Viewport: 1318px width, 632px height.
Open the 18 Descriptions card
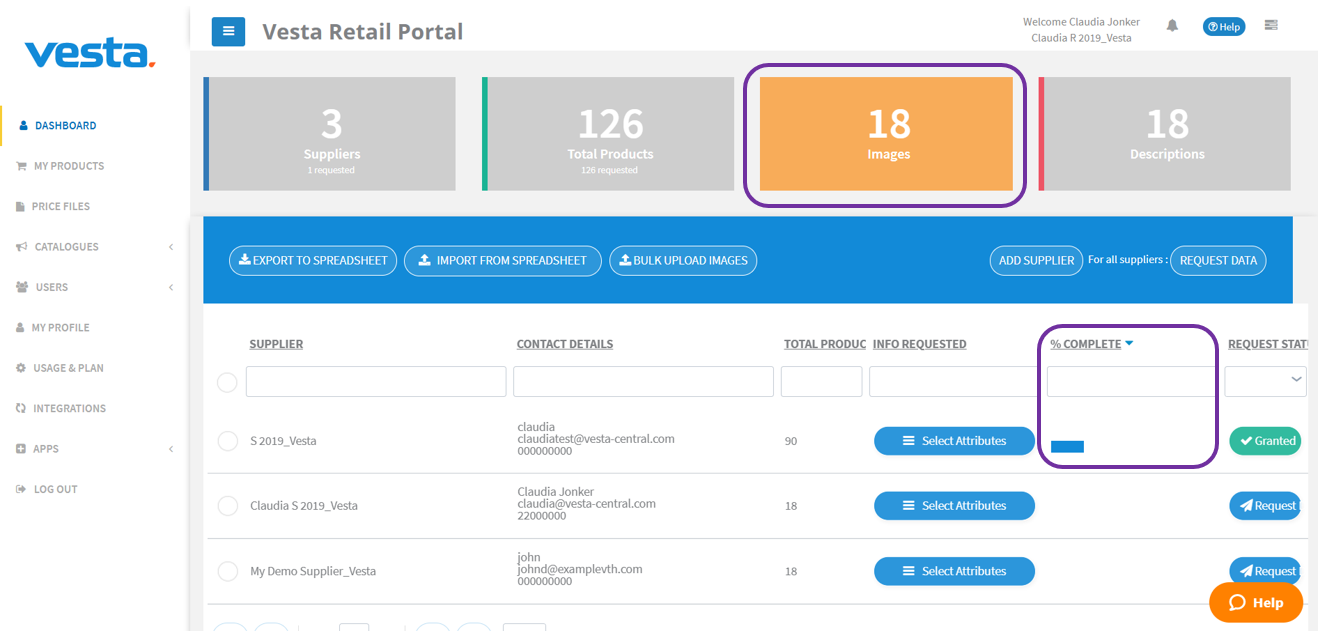click(1165, 134)
